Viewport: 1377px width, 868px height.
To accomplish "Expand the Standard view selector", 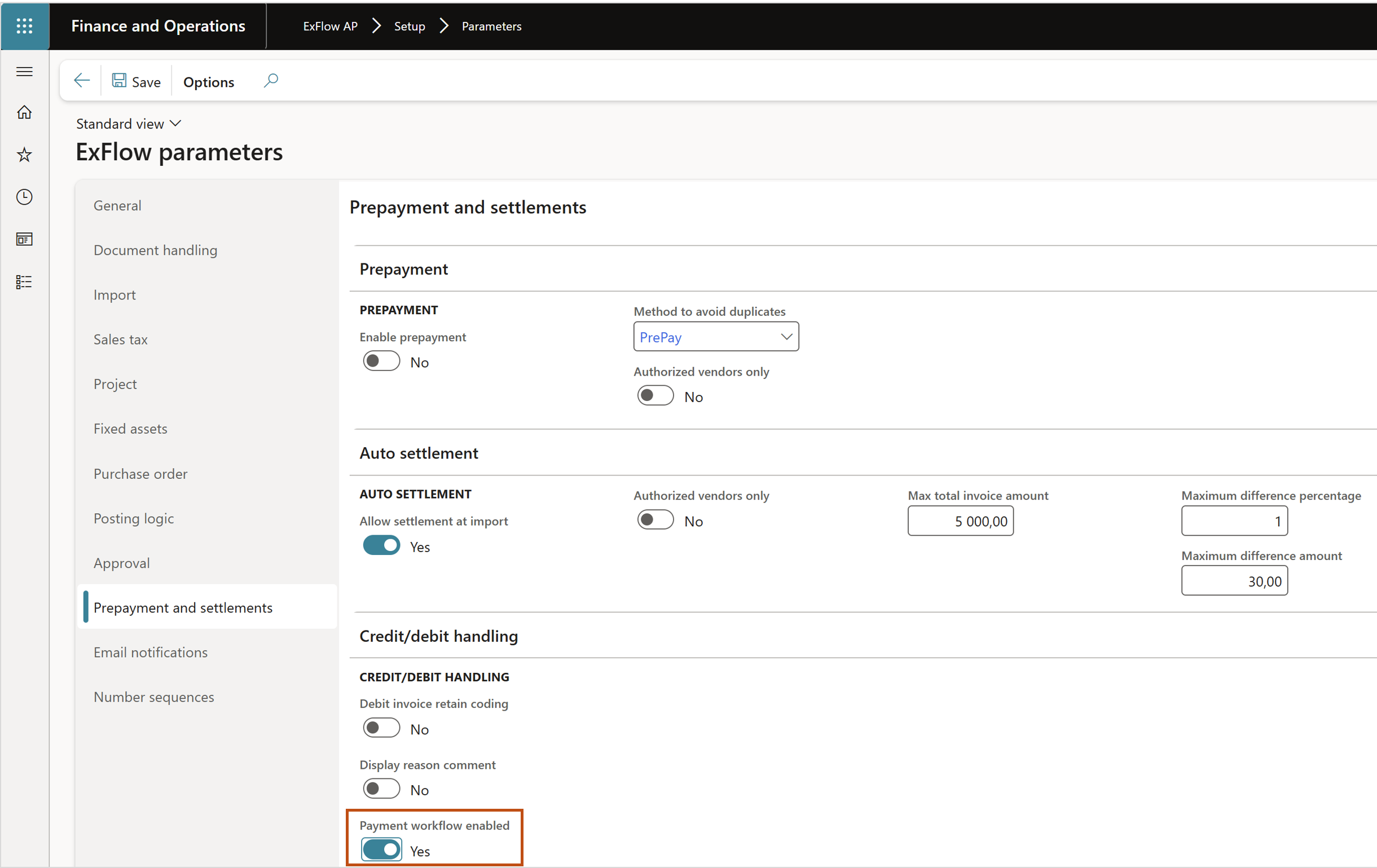I will pyautogui.click(x=129, y=124).
